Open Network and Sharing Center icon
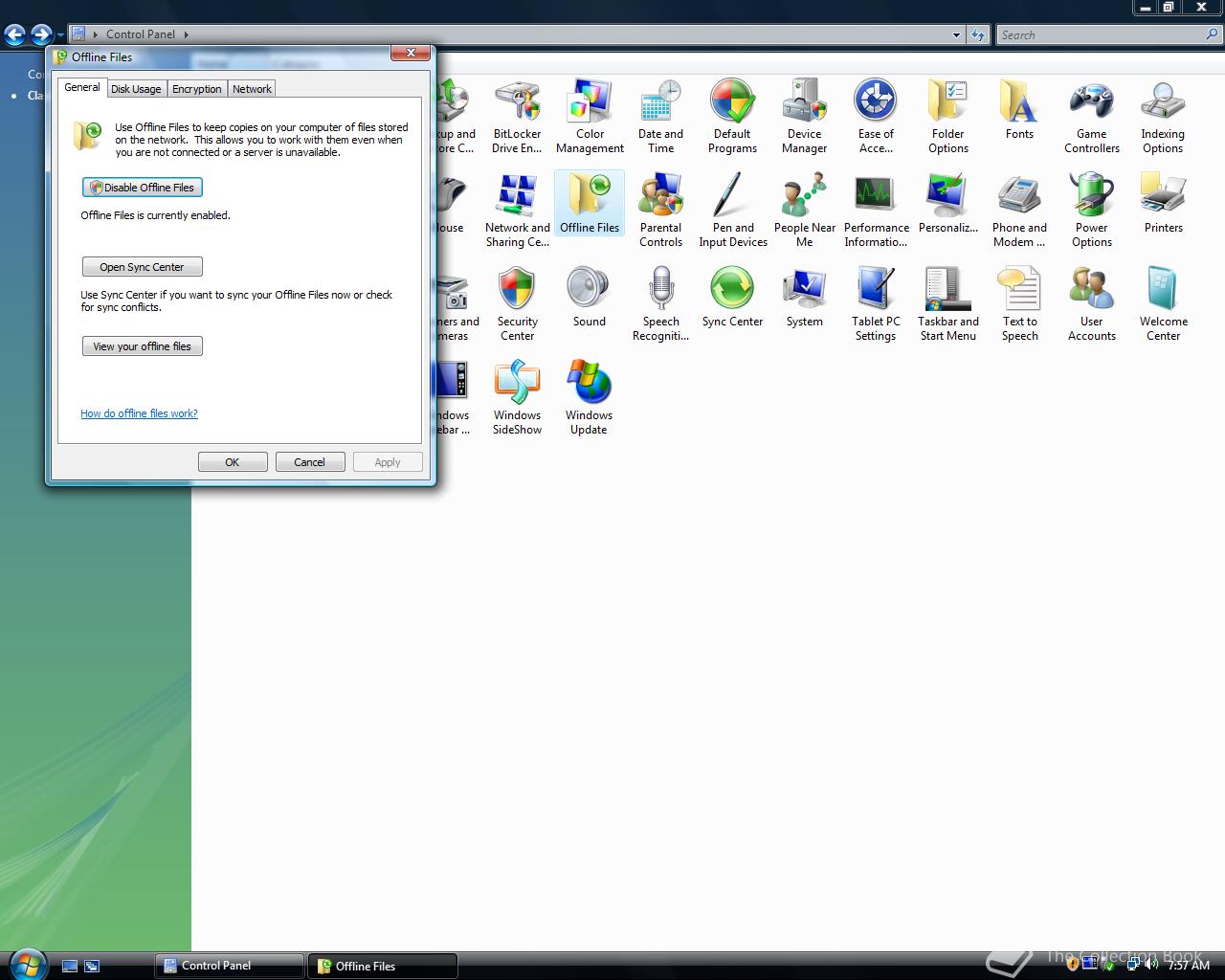 click(x=518, y=210)
